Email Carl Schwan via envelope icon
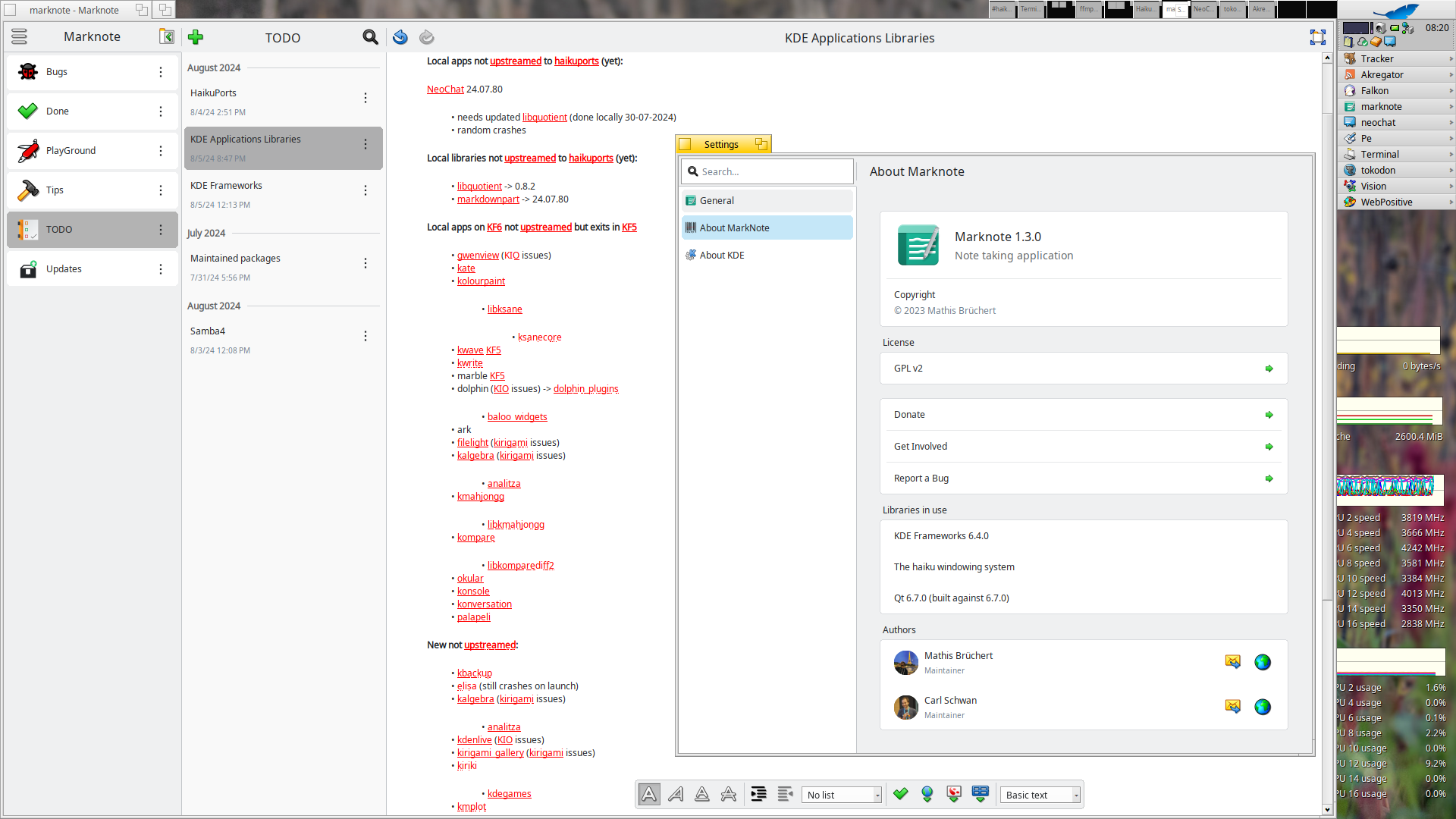Screen dimensions: 1456x819 [x=1233, y=707]
